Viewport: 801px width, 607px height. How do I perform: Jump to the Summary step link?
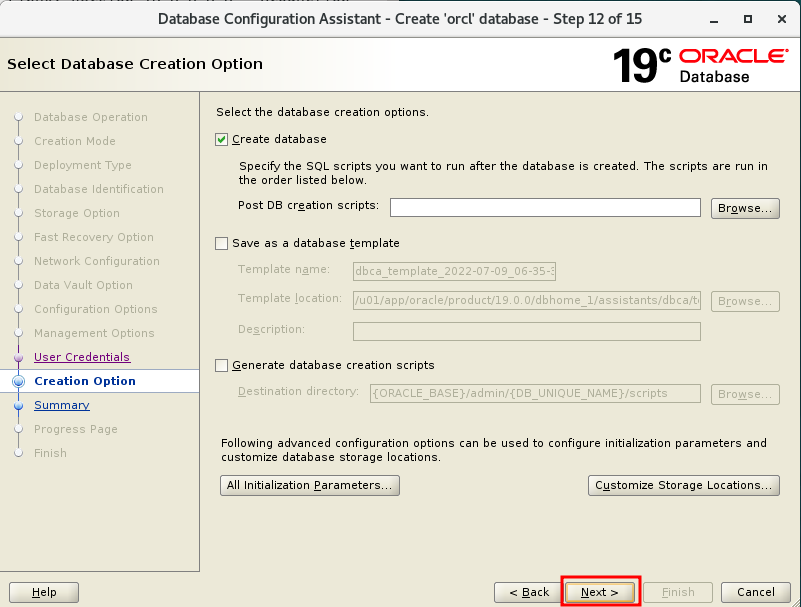click(62, 405)
